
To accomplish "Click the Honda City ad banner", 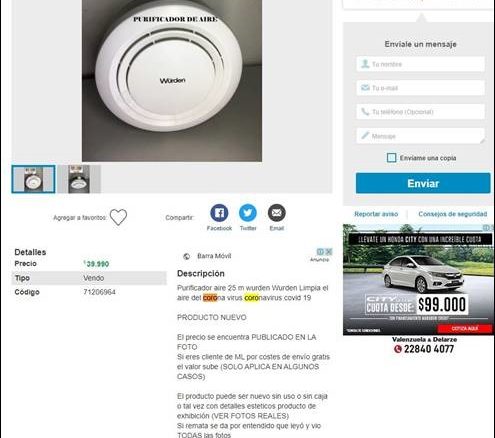I will click(x=418, y=280).
